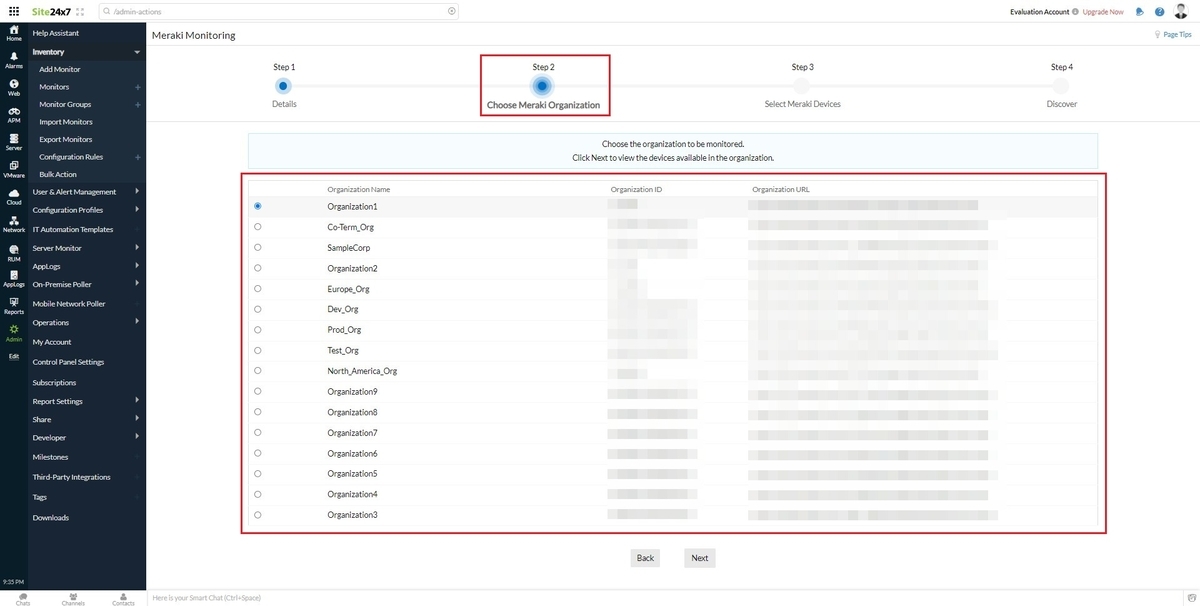Open the Server section icon
The width and height of the screenshot is (1200, 606).
pos(14,142)
